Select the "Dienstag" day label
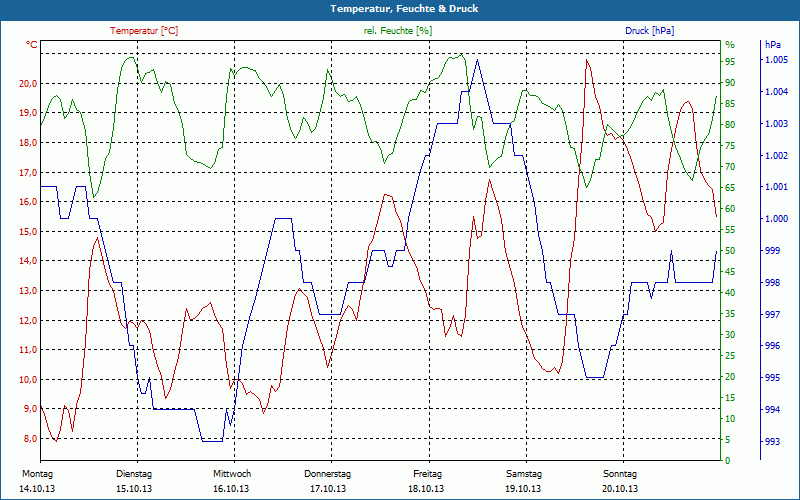Screen dimensions: 800x500 134,474
